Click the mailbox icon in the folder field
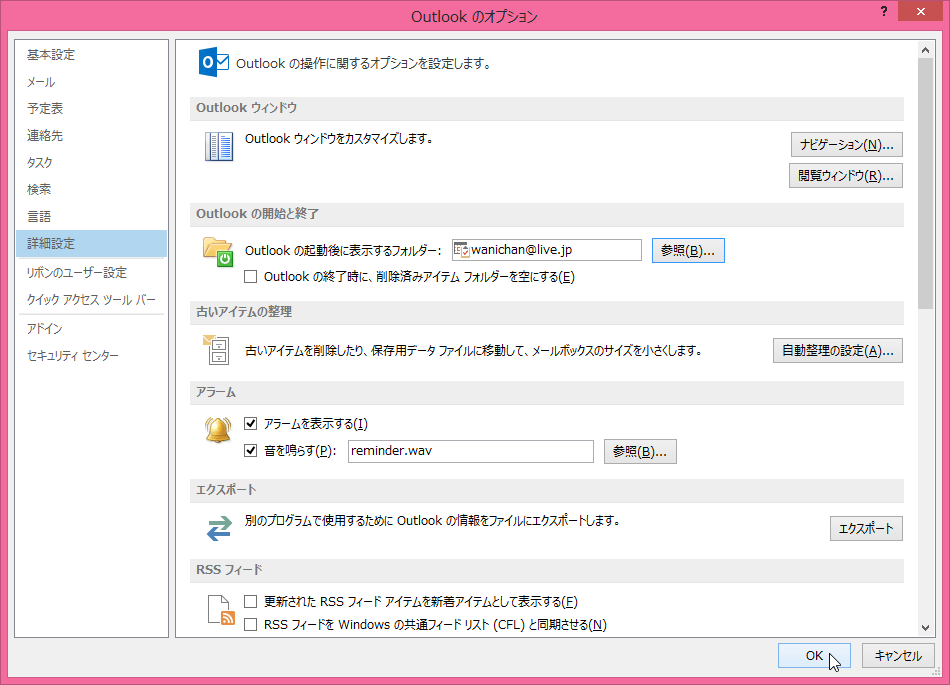This screenshot has width=950, height=685. click(x=462, y=250)
